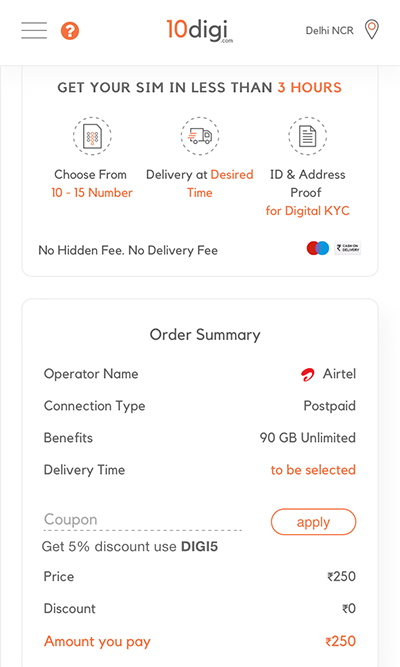Tap the Order Summary heading
The image size is (400, 667).
click(205, 335)
